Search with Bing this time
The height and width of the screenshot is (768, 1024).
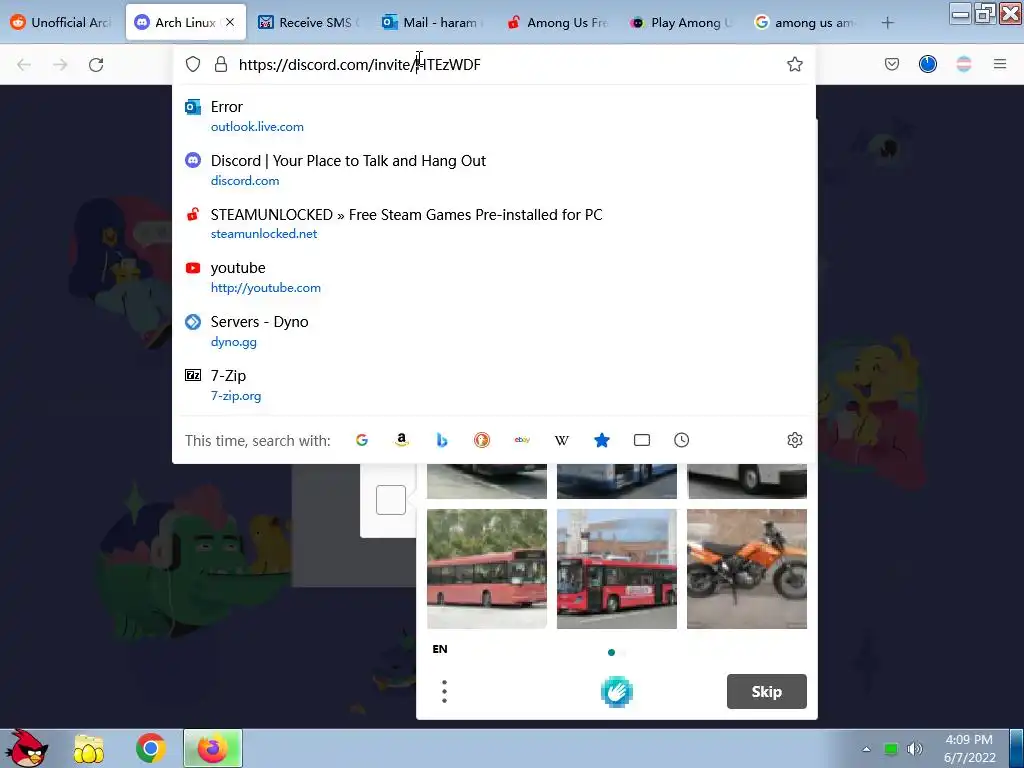pos(441,440)
